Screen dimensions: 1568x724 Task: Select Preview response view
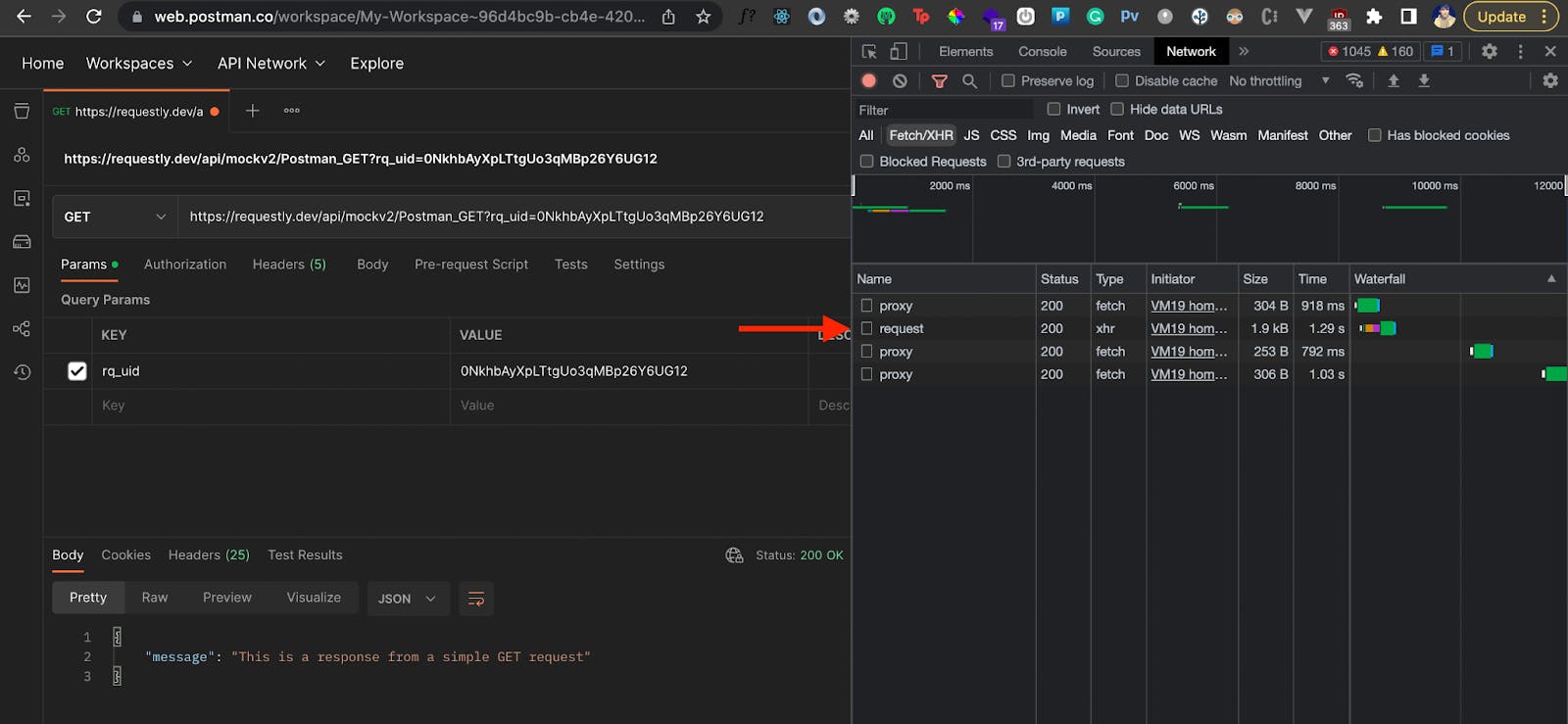click(x=227, y=598)
